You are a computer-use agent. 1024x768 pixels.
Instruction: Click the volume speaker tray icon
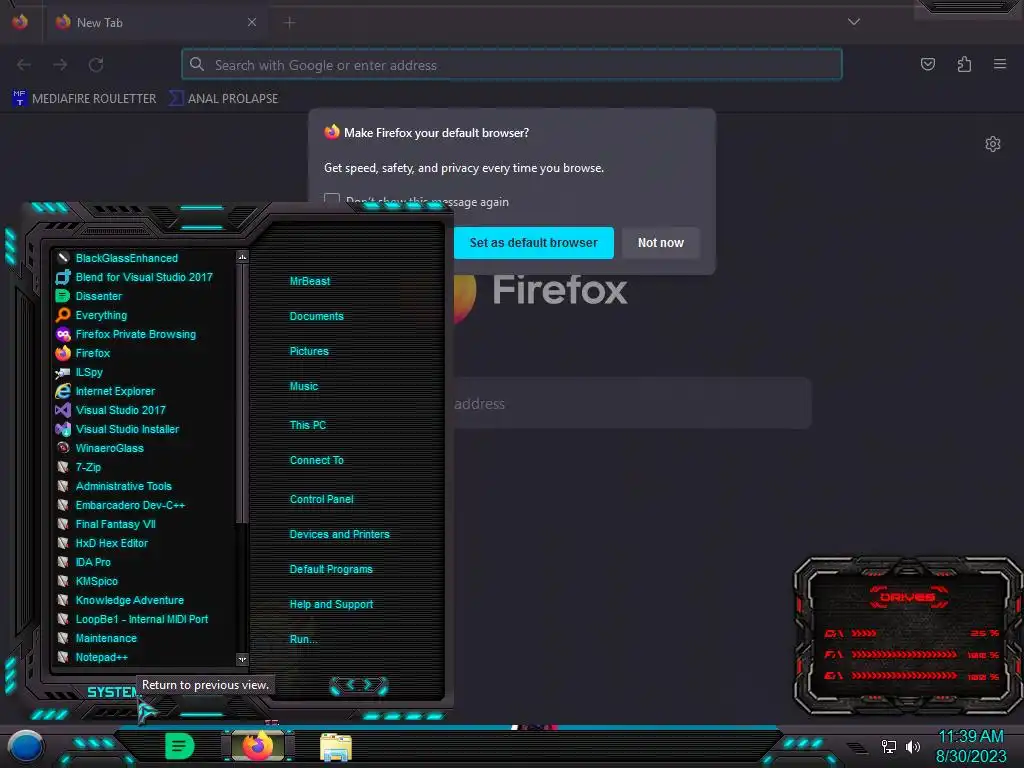(912, 746)
